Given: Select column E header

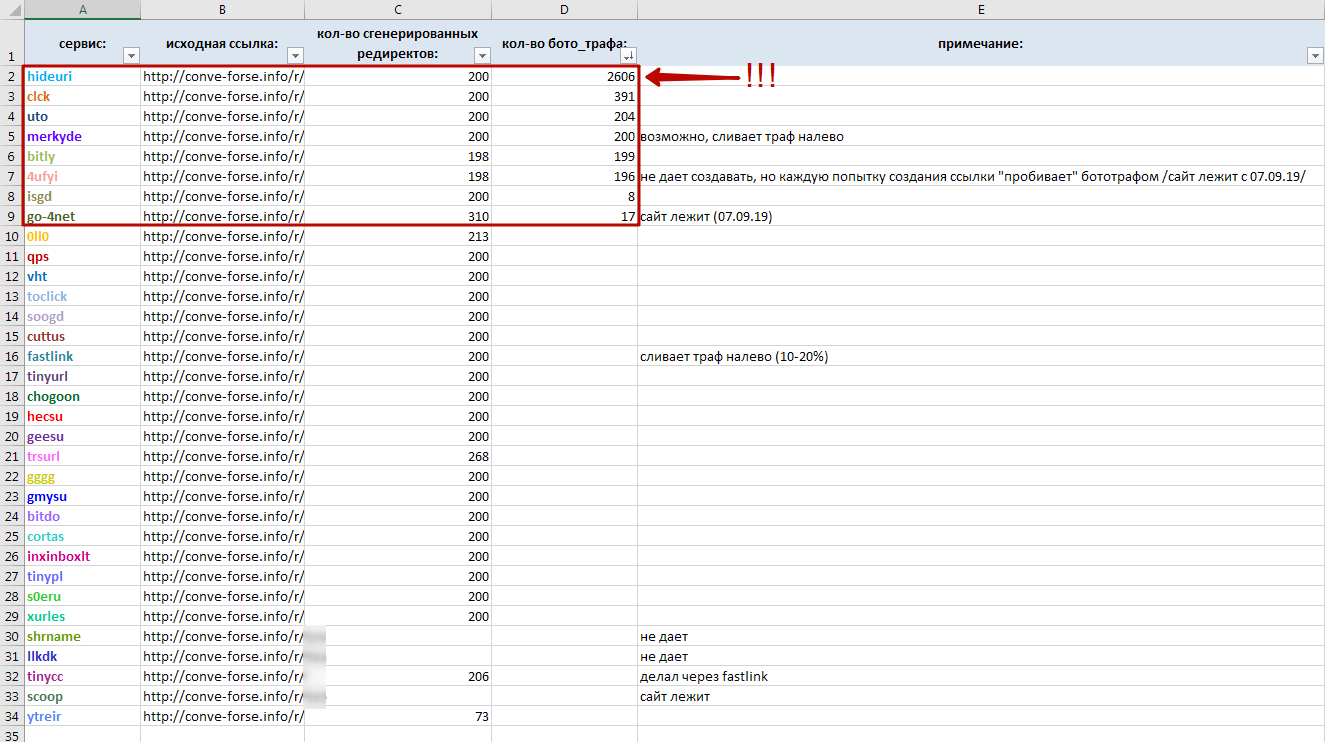Looking at the screenshot, I should (981, 9).
